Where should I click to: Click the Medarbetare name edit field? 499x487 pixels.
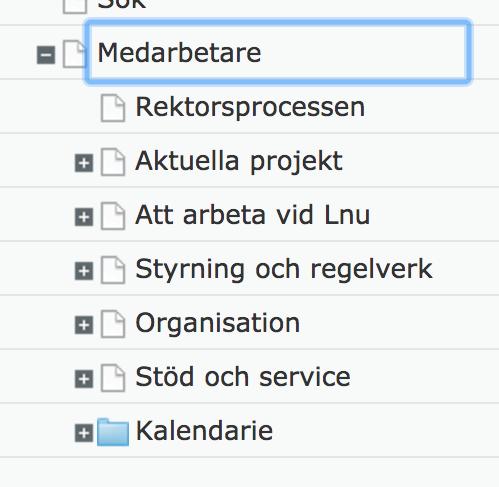coord(278,52)
